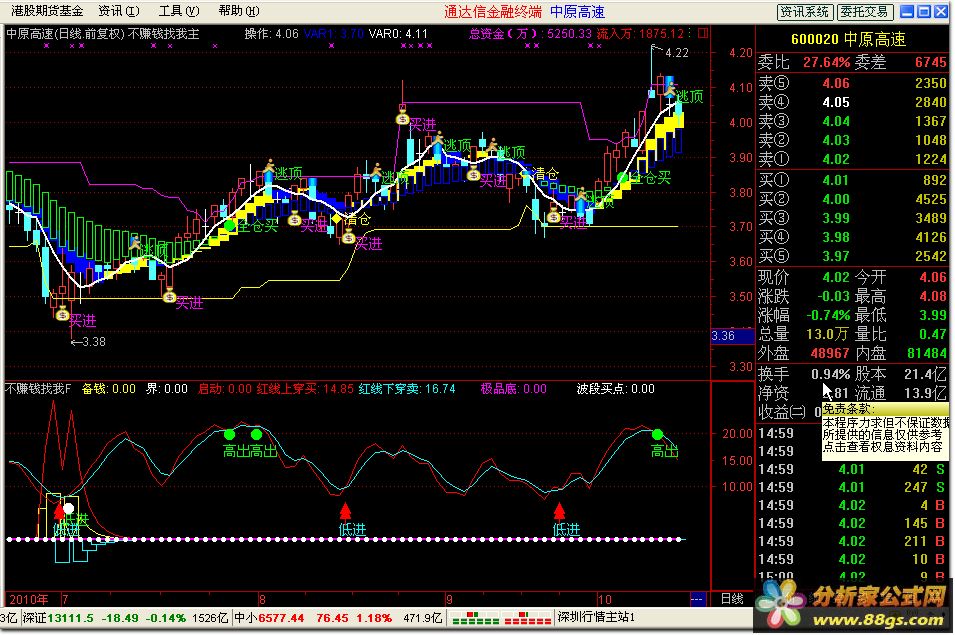Click the 卖① 4.02 order row
The width and height of the screenshot is (955, 635).
852,159
